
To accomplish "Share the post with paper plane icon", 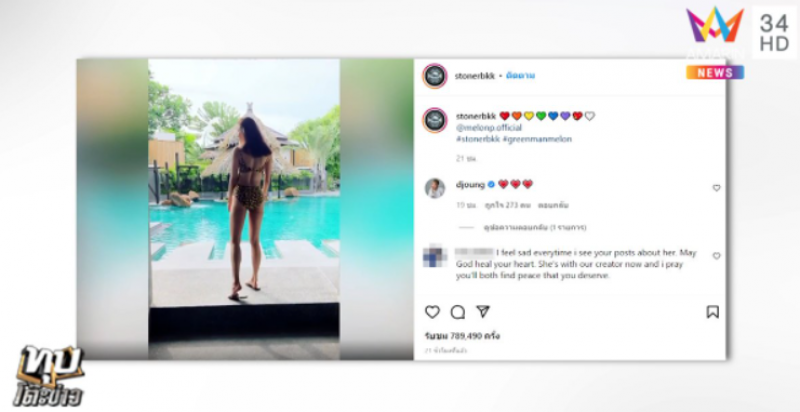I will (x=483, y=312).
